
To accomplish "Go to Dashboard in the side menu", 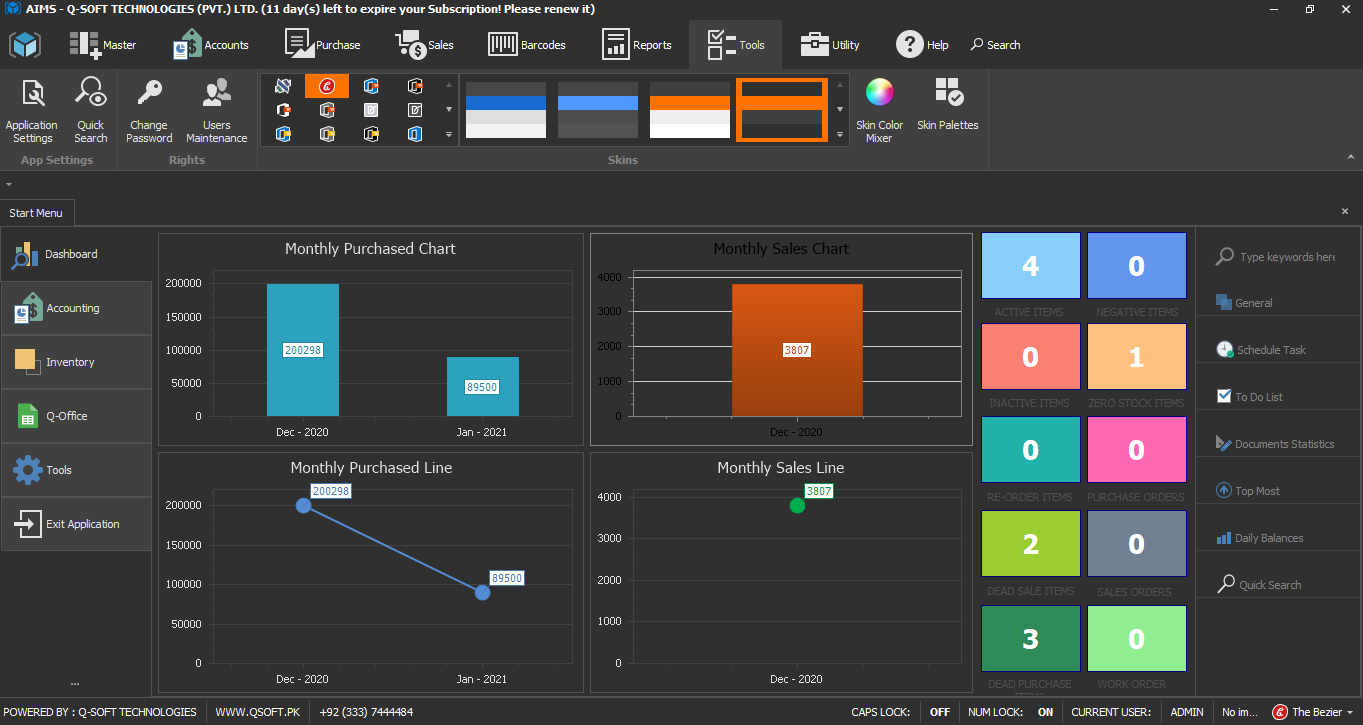I will coord(76,255).
